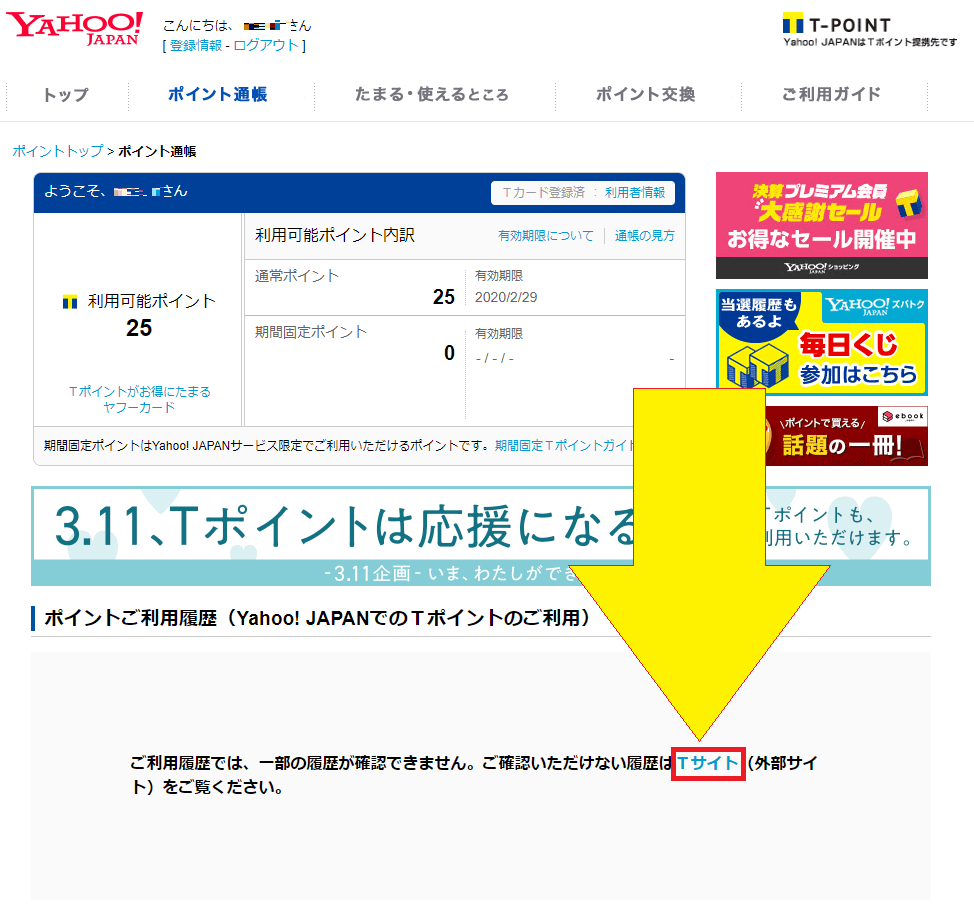Open the ご利用ガイド tab
974x910 pixels.
pyautogui.click(x=832, y=95)
